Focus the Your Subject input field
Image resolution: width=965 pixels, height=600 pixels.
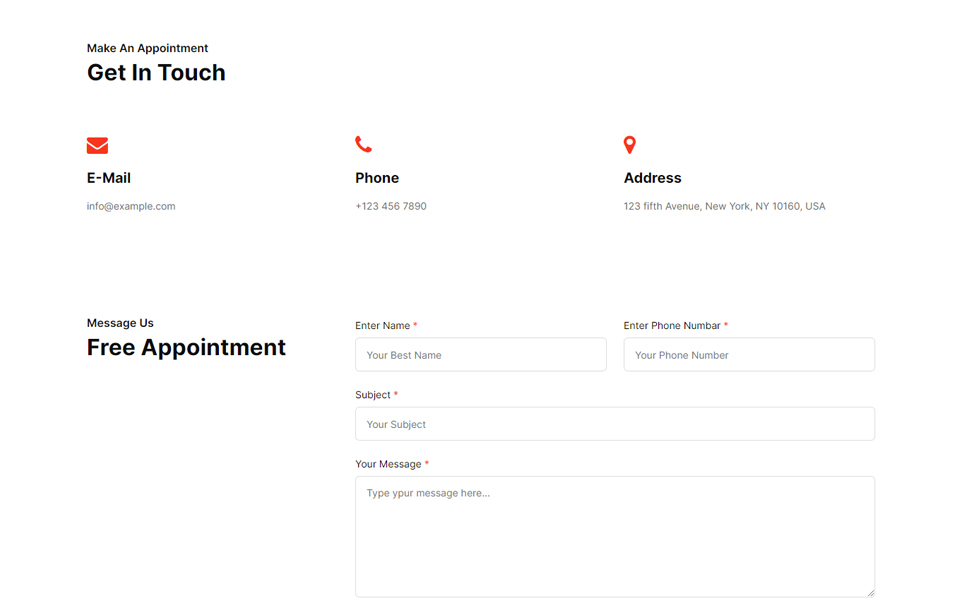pos(614,424)
